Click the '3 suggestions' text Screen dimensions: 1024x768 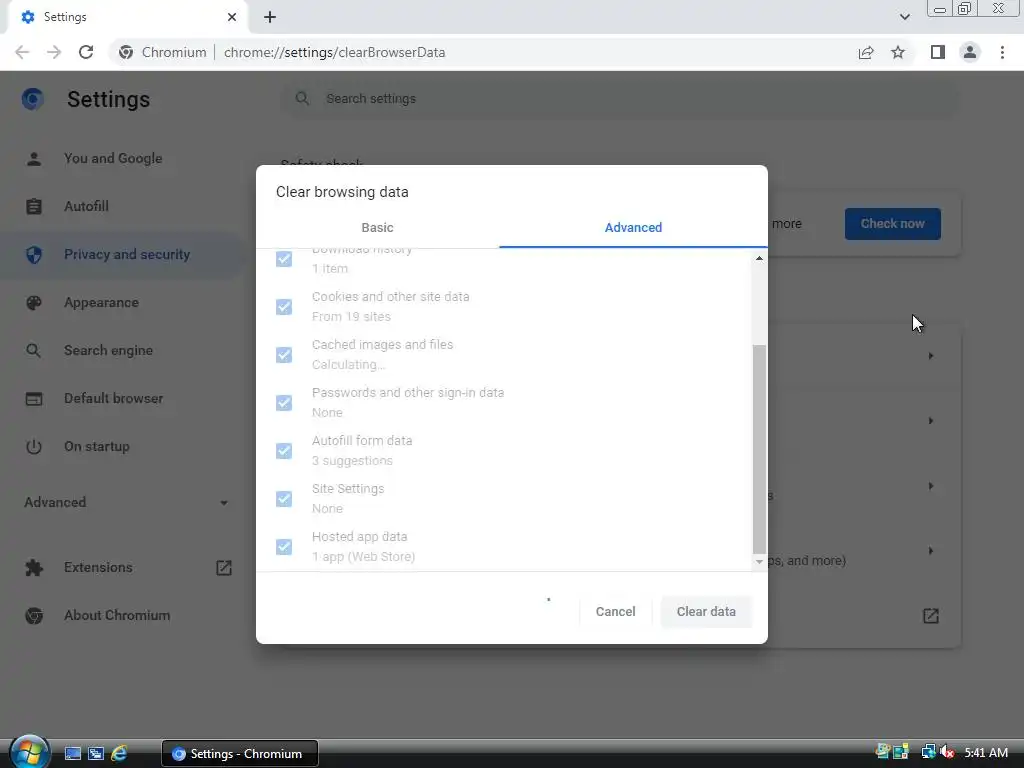tap(352, 461)
